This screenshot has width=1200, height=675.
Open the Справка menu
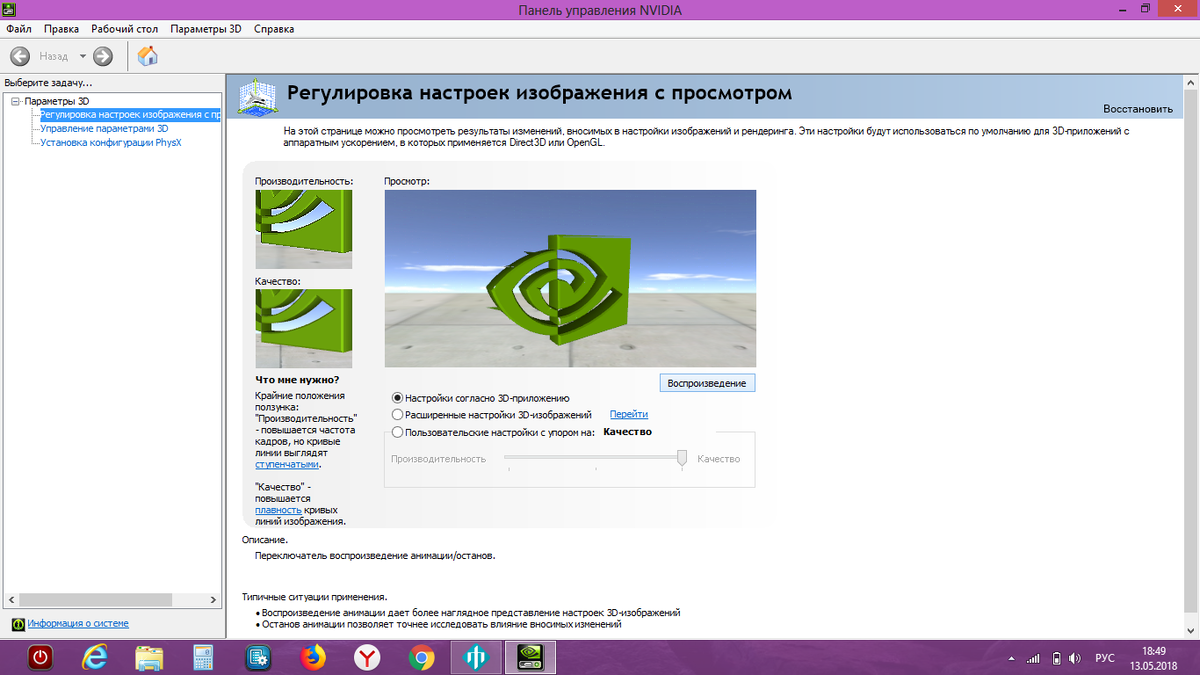(x=274, y=29)
